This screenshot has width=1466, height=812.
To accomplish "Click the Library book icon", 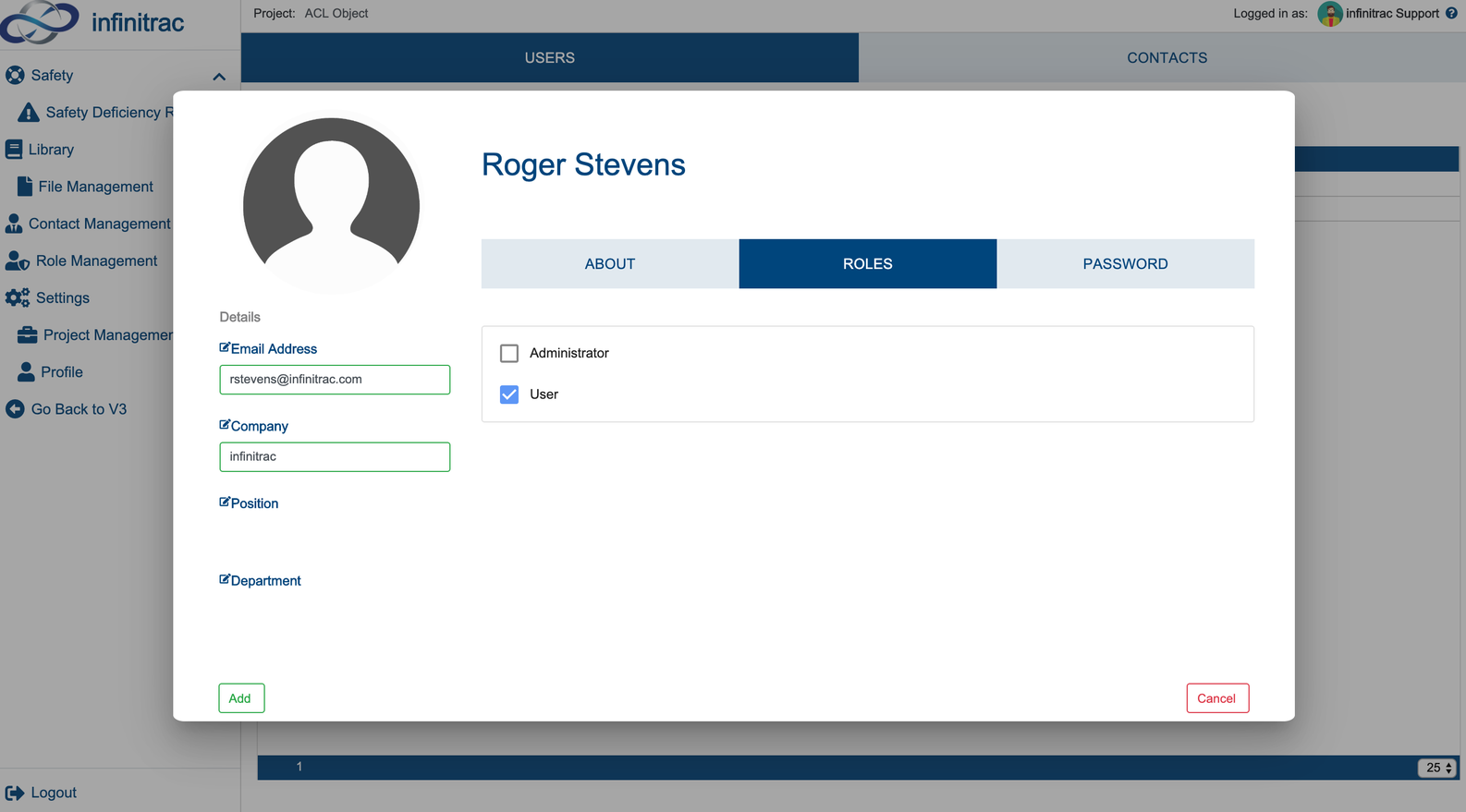I will click(14, 149).
